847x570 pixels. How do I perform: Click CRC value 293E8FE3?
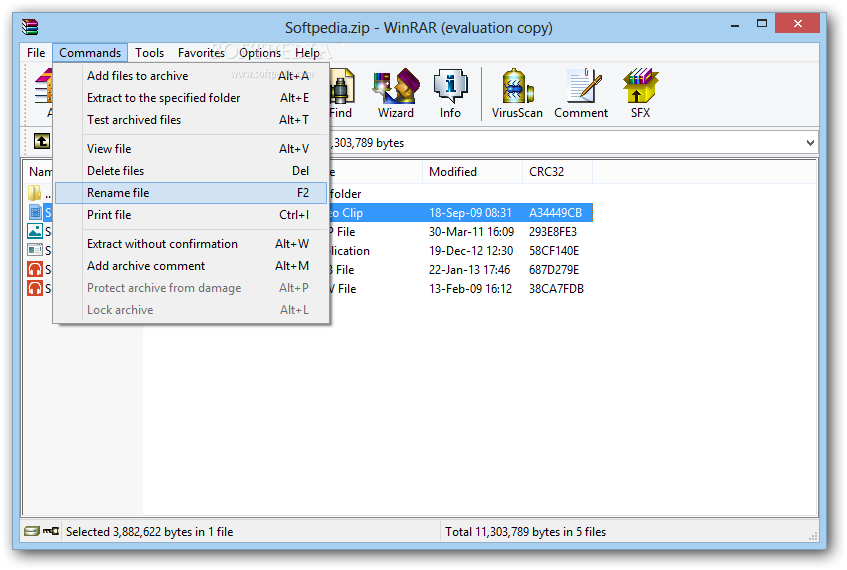[553, 232]
